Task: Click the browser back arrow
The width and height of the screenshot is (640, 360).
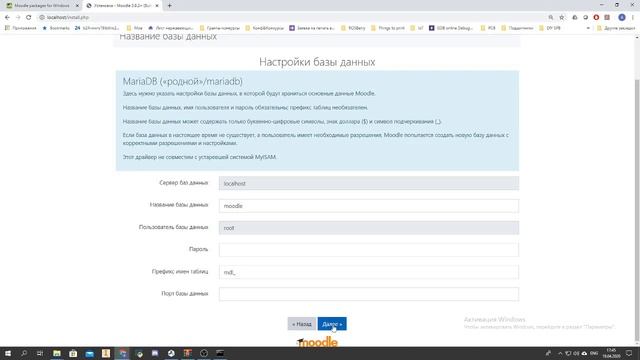Action: pyautogui.click(x=7, y=17)
